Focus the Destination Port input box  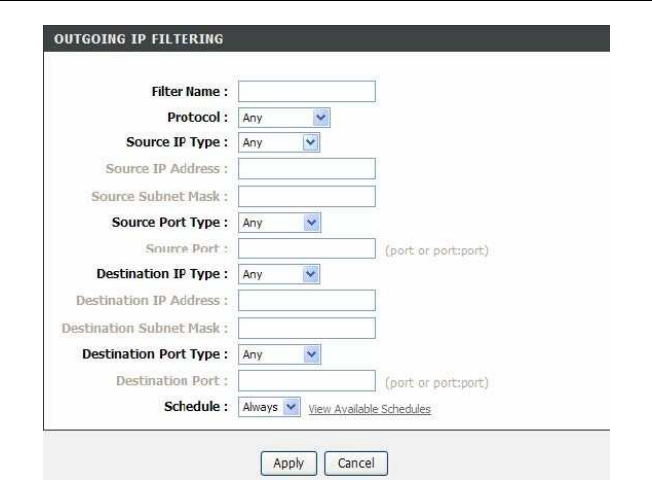pos(307,380)
